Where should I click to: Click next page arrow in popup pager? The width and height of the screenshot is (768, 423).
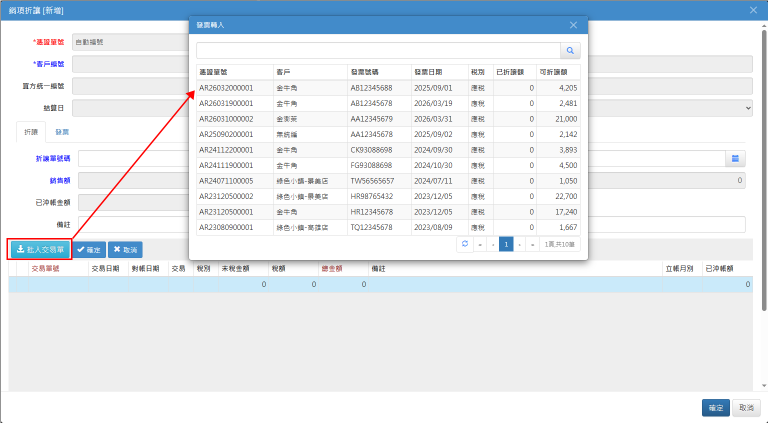coord(520,244)
